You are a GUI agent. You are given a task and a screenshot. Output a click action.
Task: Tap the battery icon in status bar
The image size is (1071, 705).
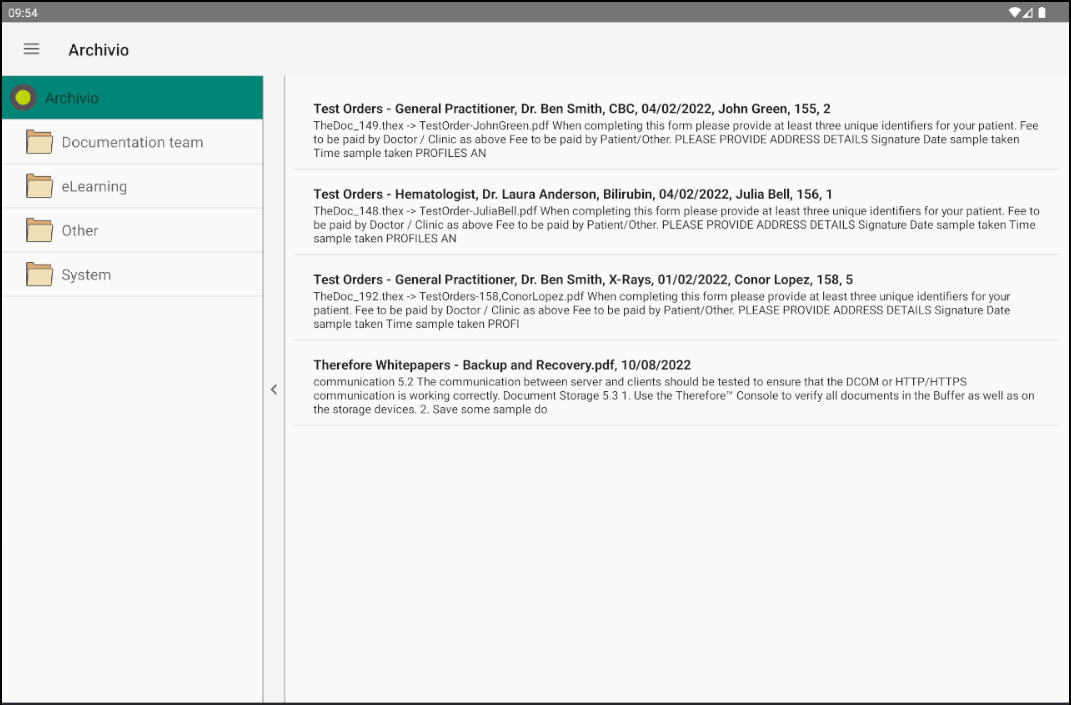(1042, 12)
